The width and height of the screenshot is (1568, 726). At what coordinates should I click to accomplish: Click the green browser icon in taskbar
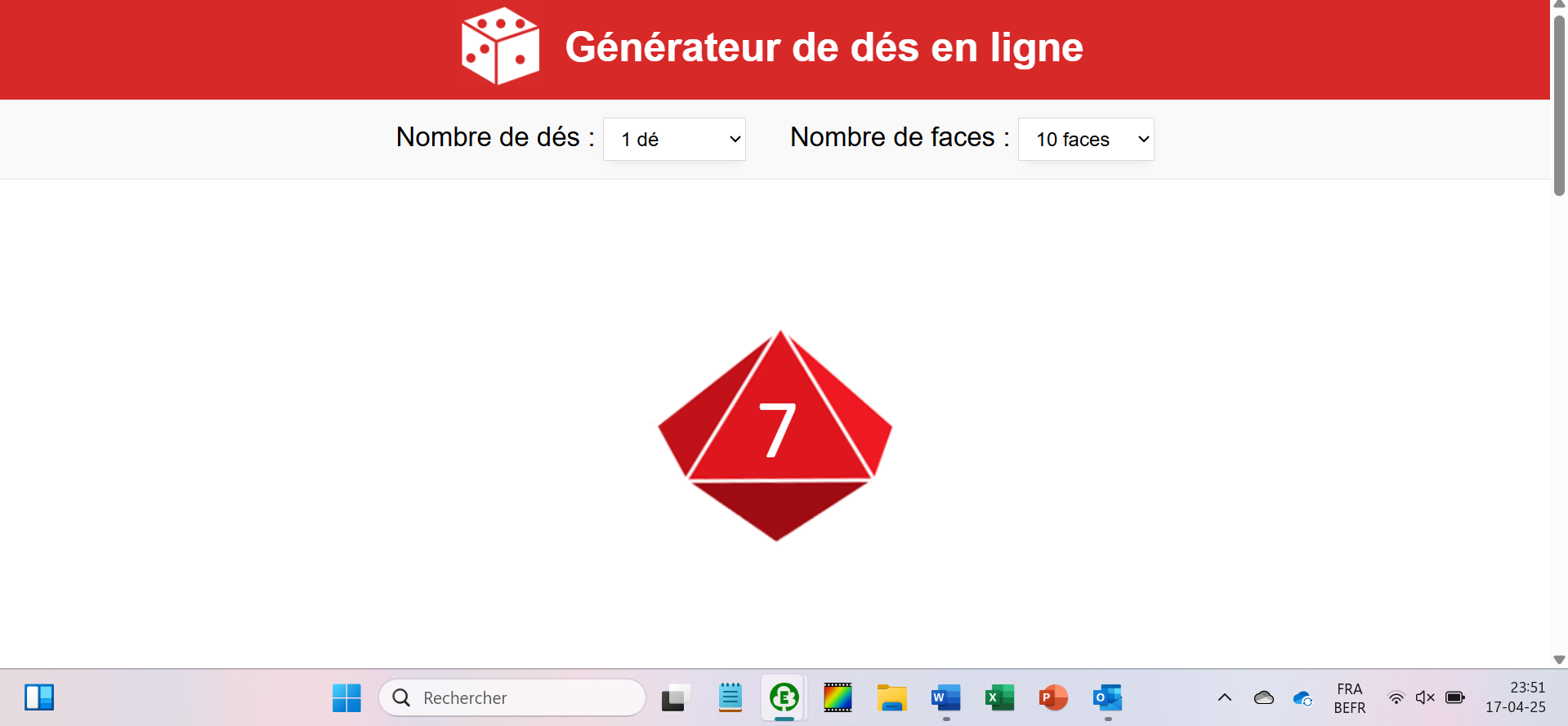pos(784,697)
